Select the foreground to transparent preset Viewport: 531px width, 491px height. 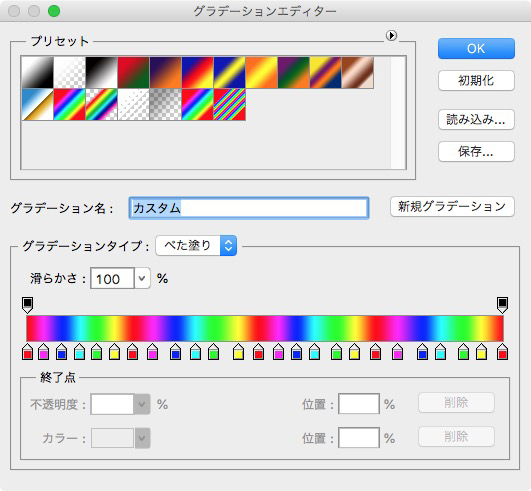[x=69, y=72]
